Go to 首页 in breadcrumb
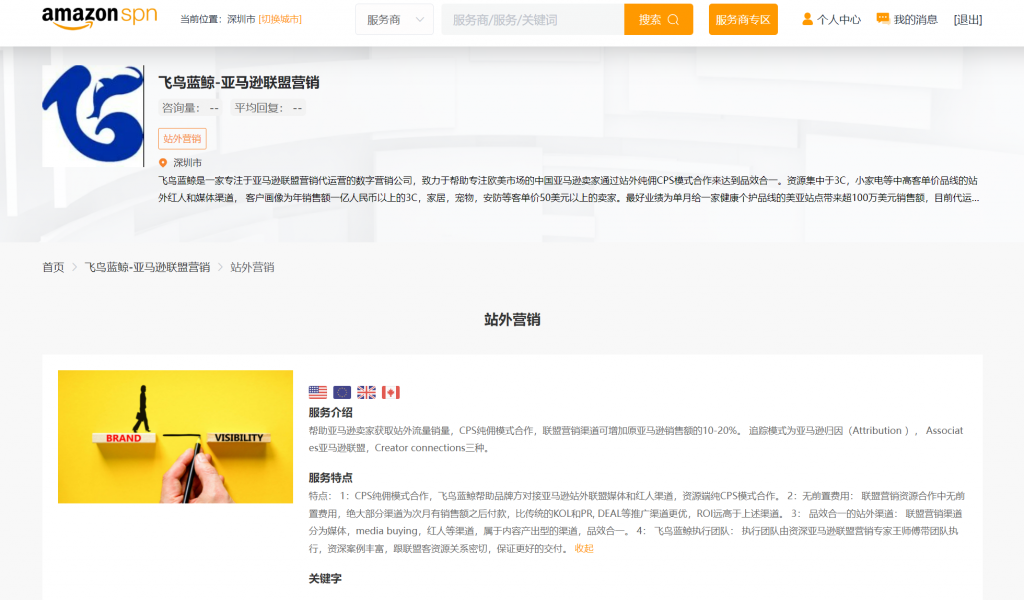1024x600 pixels. click(54, 267)
